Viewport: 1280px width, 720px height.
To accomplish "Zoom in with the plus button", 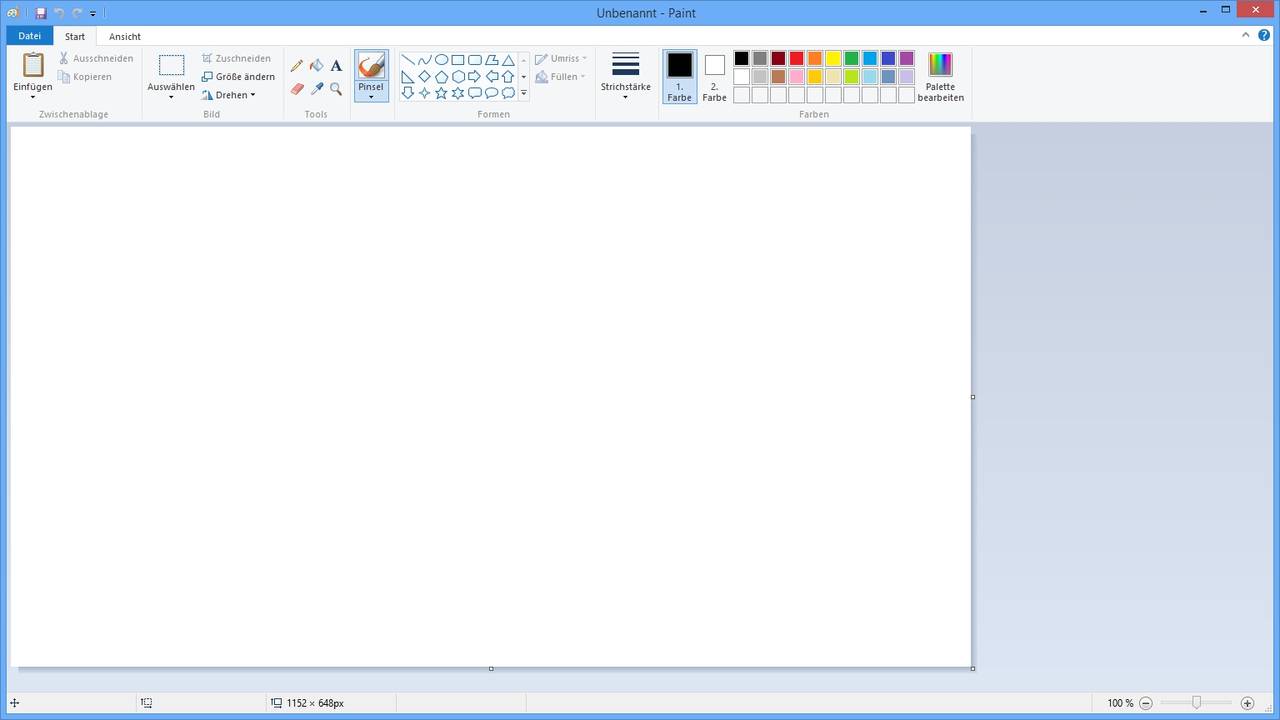I will tap(1247, 703).
